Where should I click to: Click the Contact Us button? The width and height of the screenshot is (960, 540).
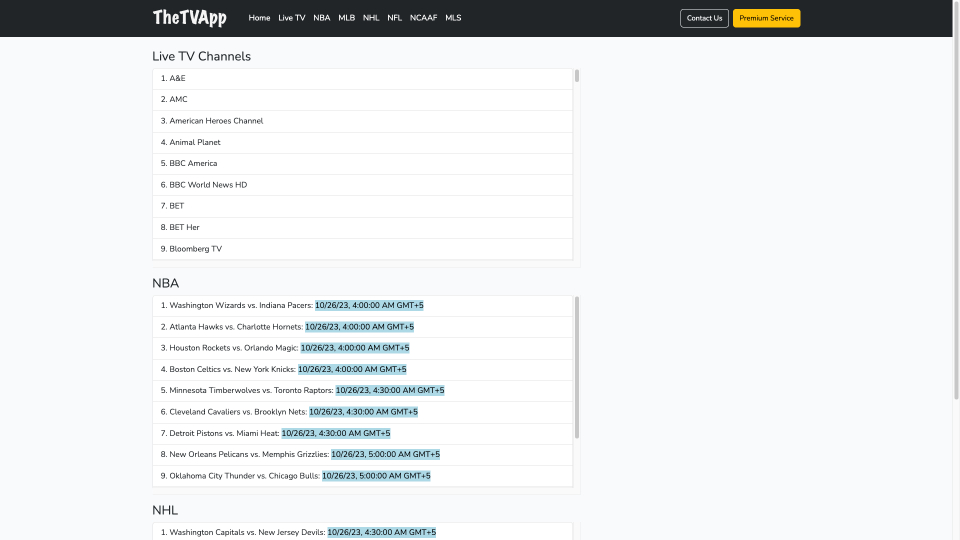[x=704, y=18]
